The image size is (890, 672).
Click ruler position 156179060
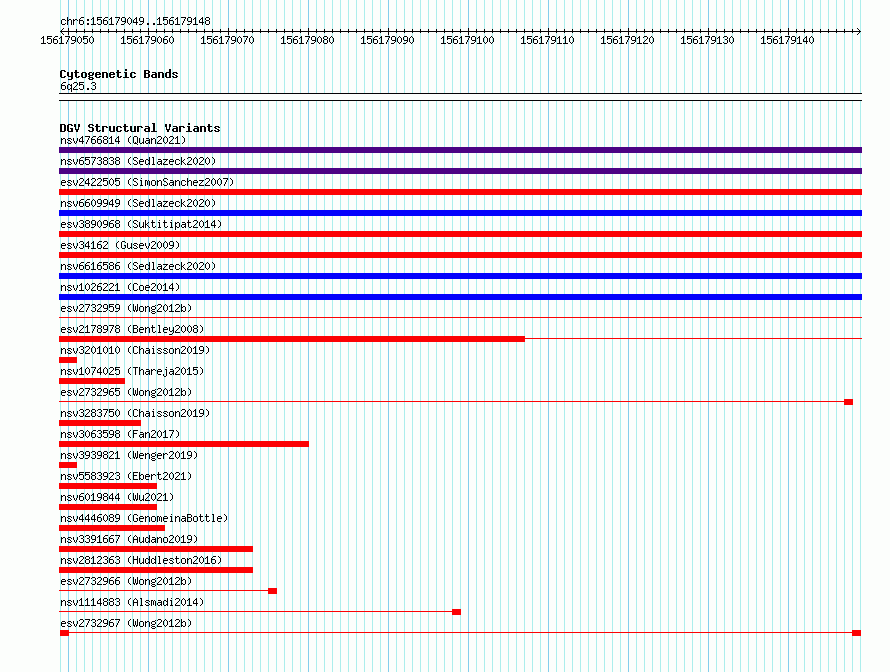(147, 40)
